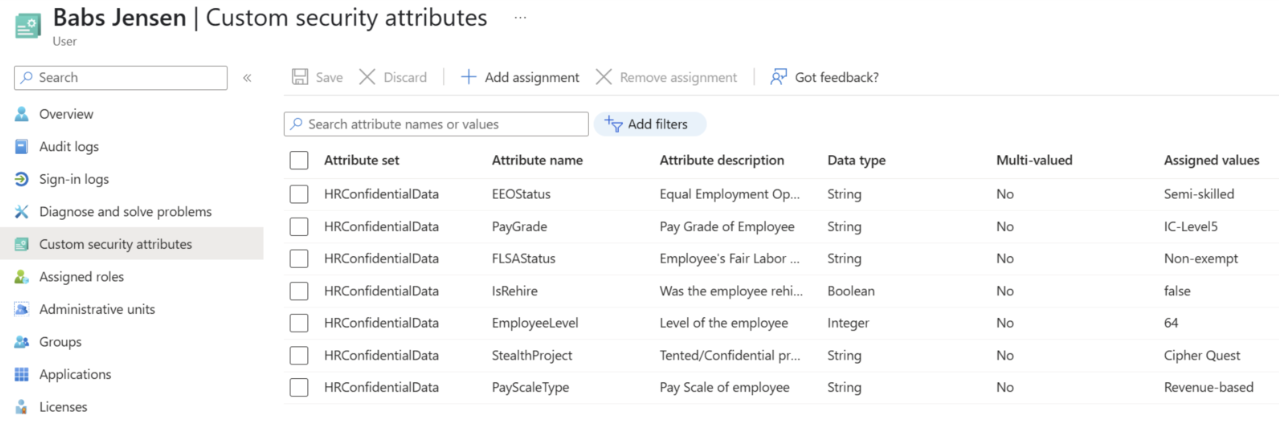
Task: Select the PayGrade row checkbox
Action: (x=299, y=227)
